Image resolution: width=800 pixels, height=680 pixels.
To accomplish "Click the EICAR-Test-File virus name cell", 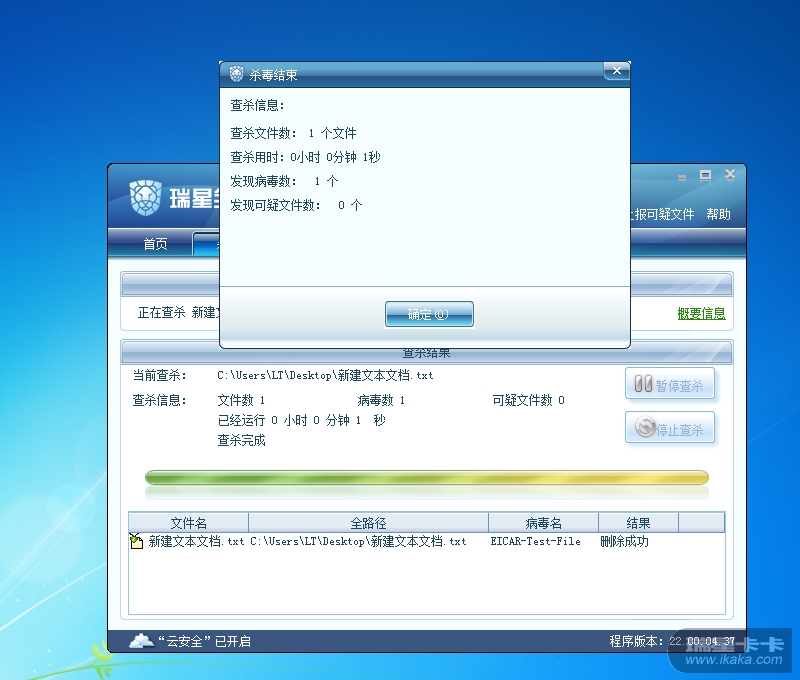I will [x=536, y=541].
